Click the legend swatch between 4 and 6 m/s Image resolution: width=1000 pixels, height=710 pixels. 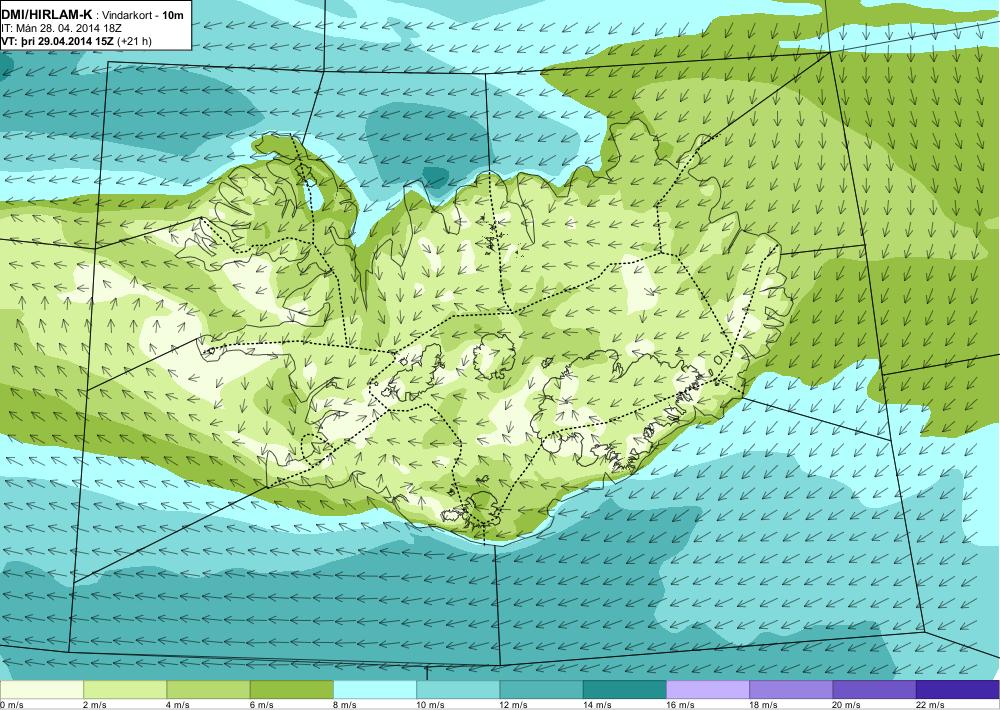click(208, 690)
